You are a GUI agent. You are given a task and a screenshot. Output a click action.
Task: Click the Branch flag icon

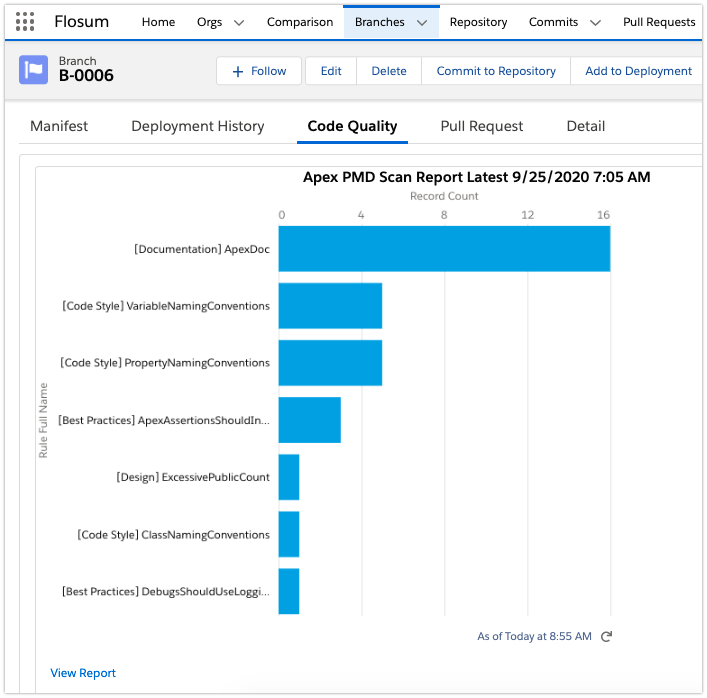pyautogui.click(x=33, y=70)
